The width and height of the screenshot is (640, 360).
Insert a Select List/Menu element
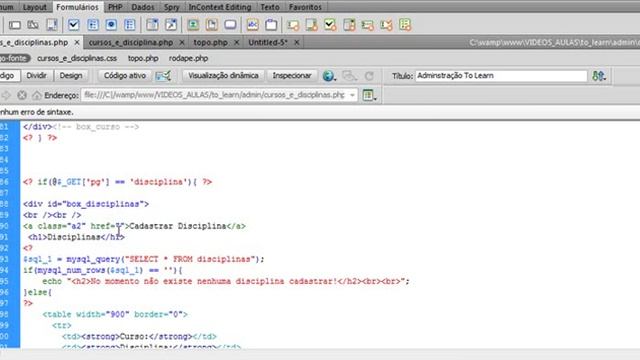[152, 25]
